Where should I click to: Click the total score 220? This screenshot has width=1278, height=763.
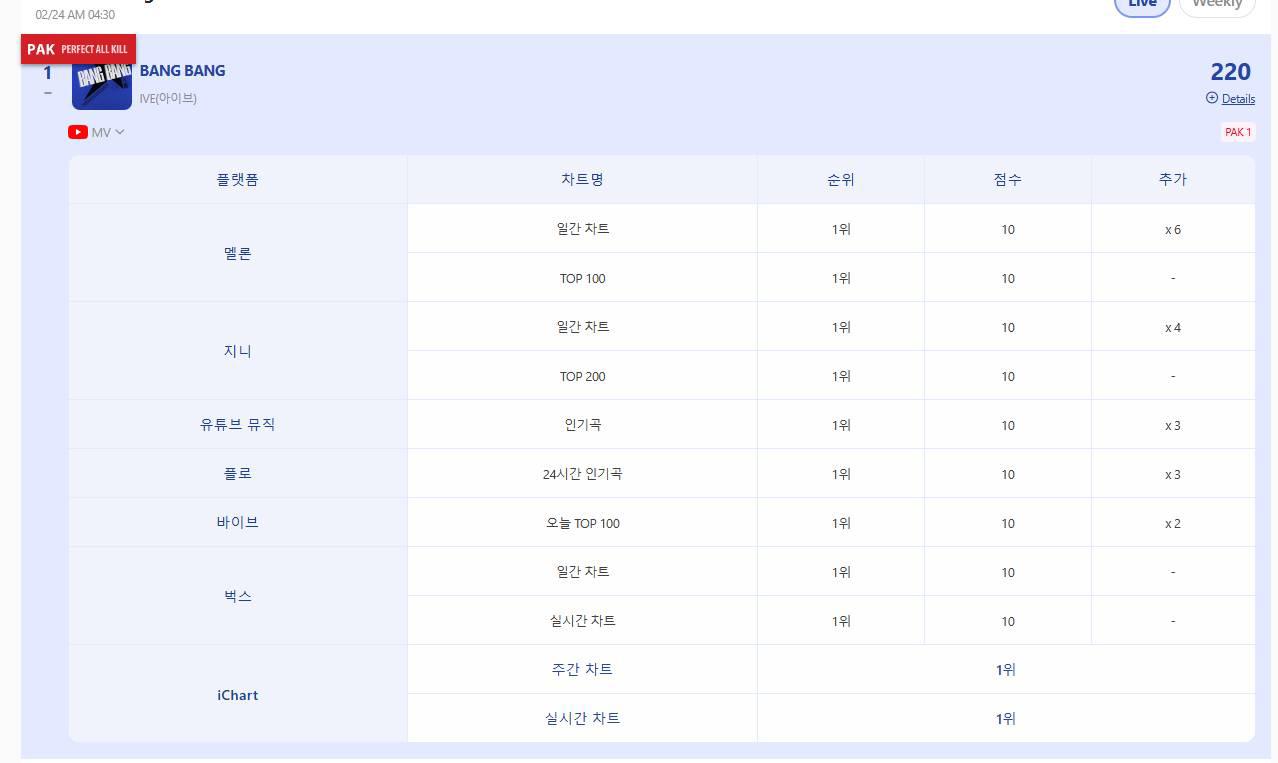pos(1230,72)
